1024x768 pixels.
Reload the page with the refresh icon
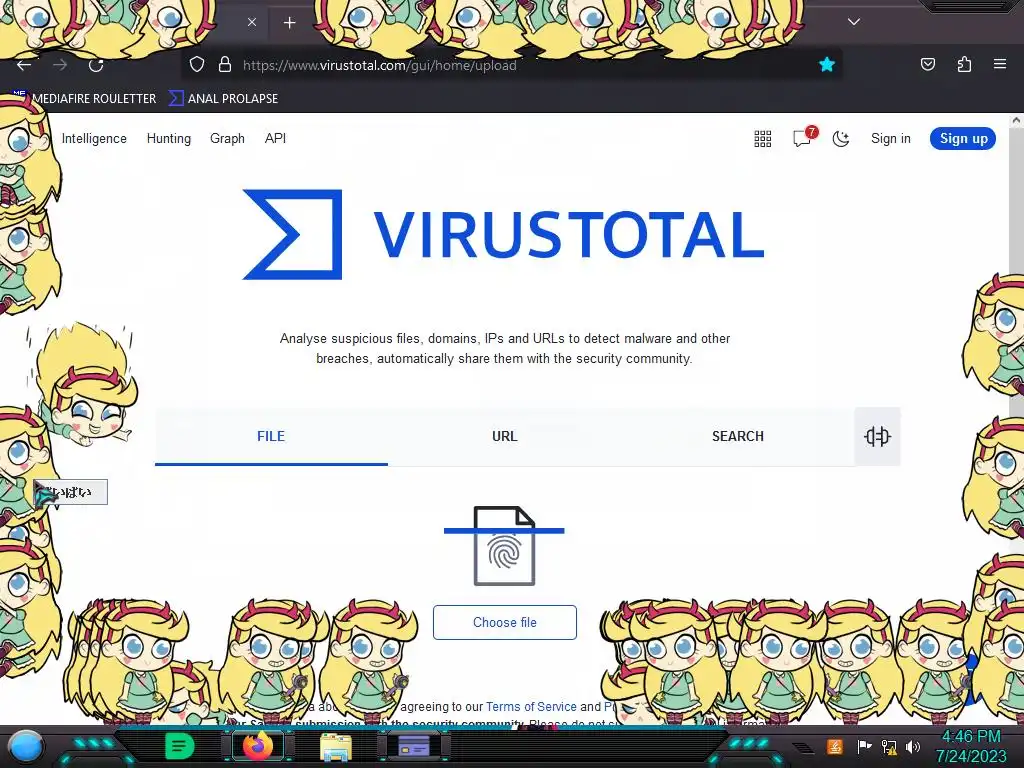[x=96, y=65]
